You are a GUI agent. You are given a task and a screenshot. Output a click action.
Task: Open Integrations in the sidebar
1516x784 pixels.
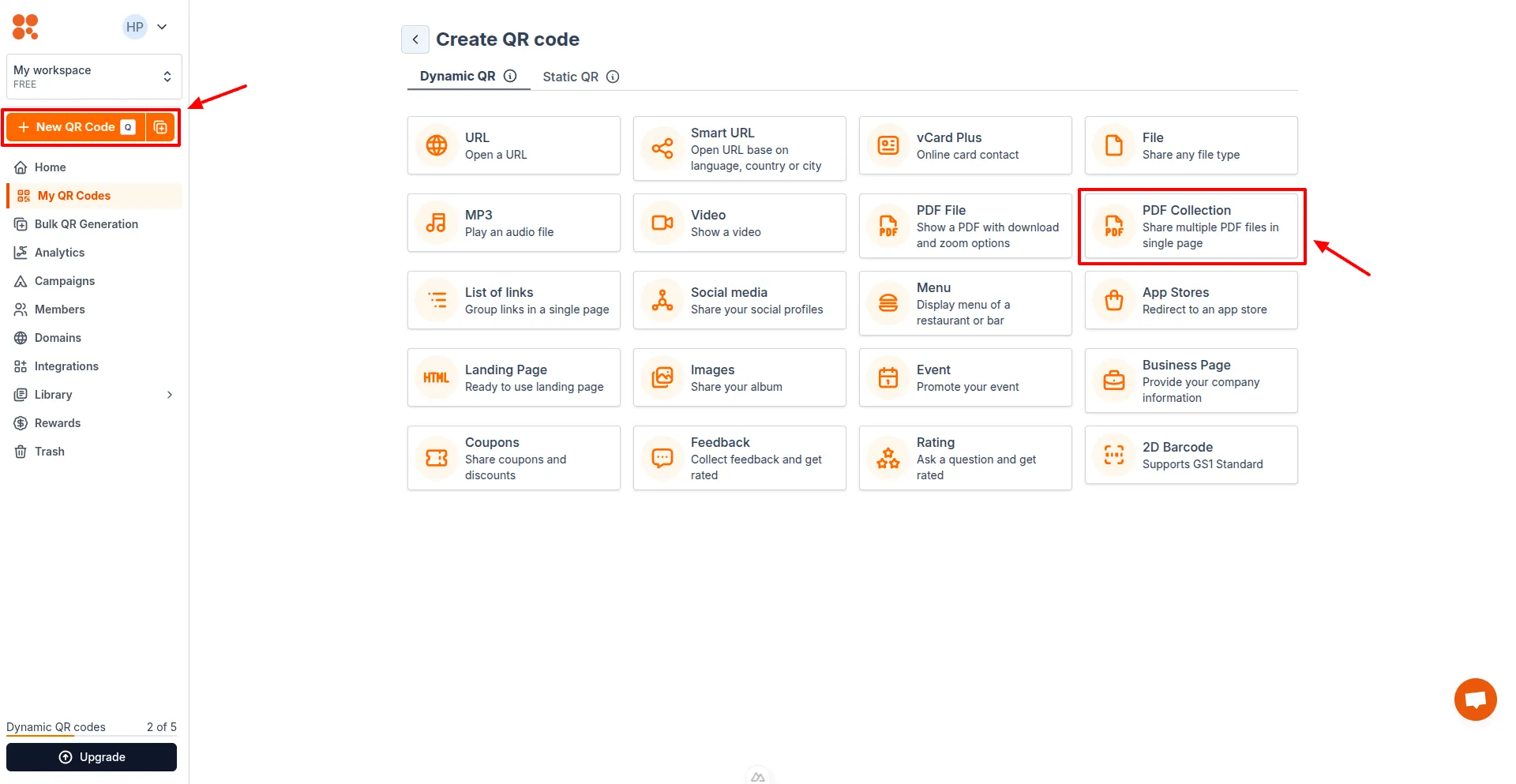coord(94,366)
